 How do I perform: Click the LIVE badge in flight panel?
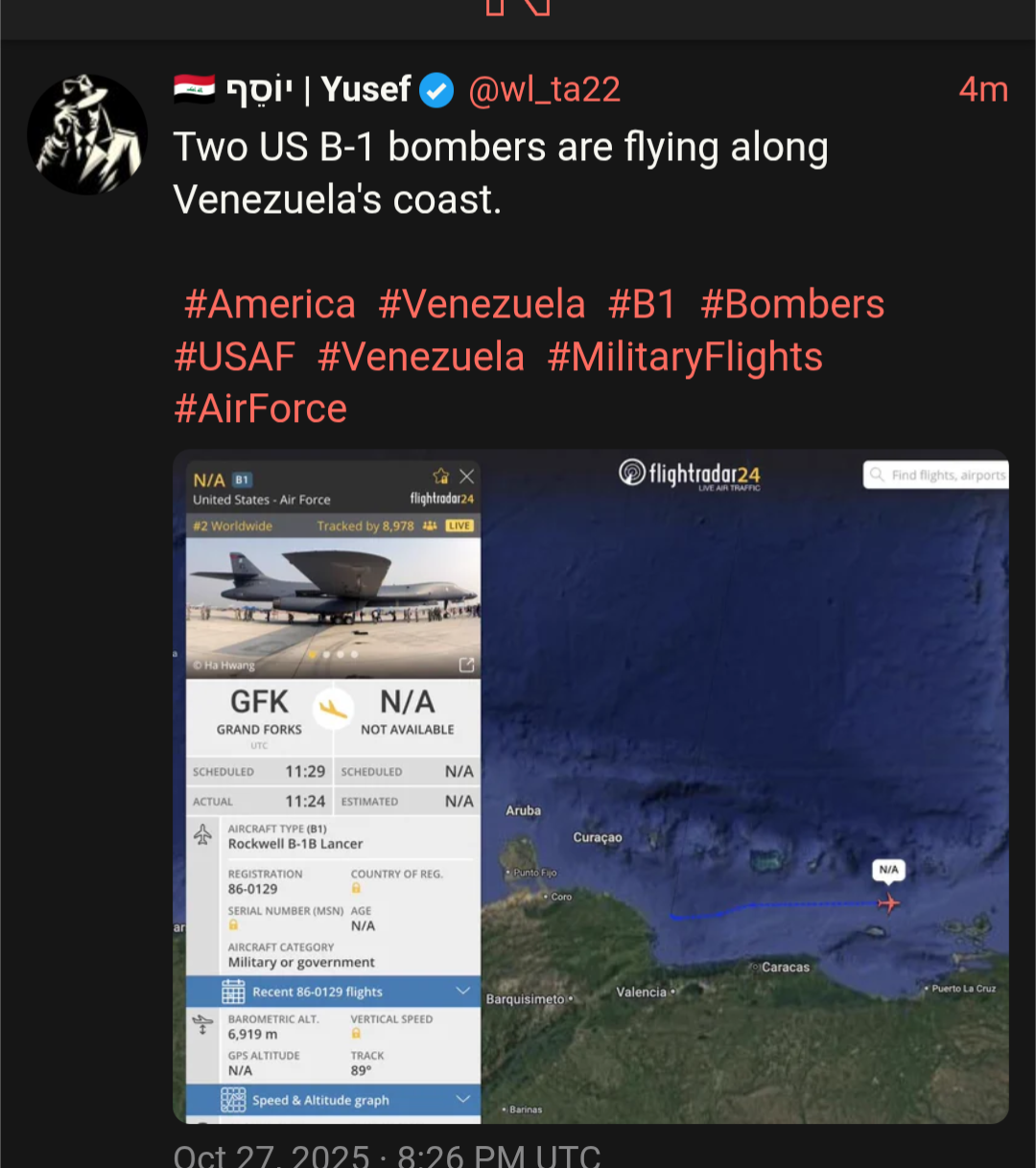tap(459, 526)
